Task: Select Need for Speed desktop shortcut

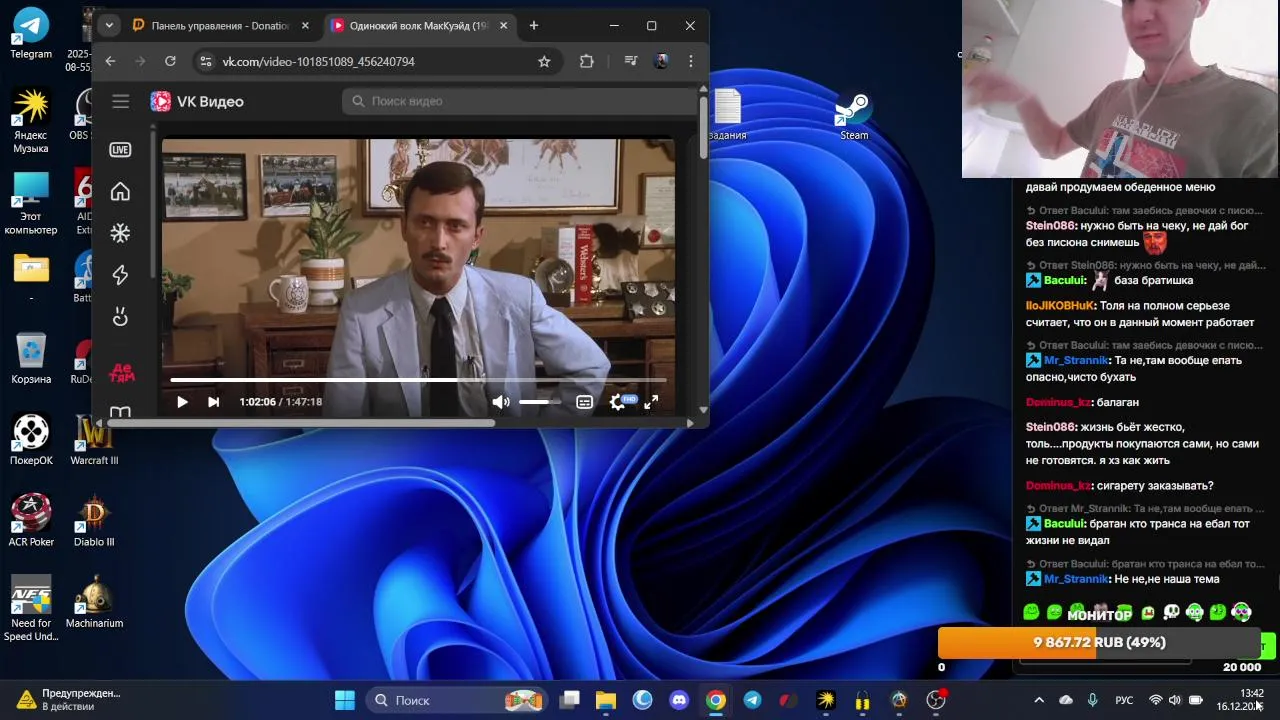Action: coord(31,608)
